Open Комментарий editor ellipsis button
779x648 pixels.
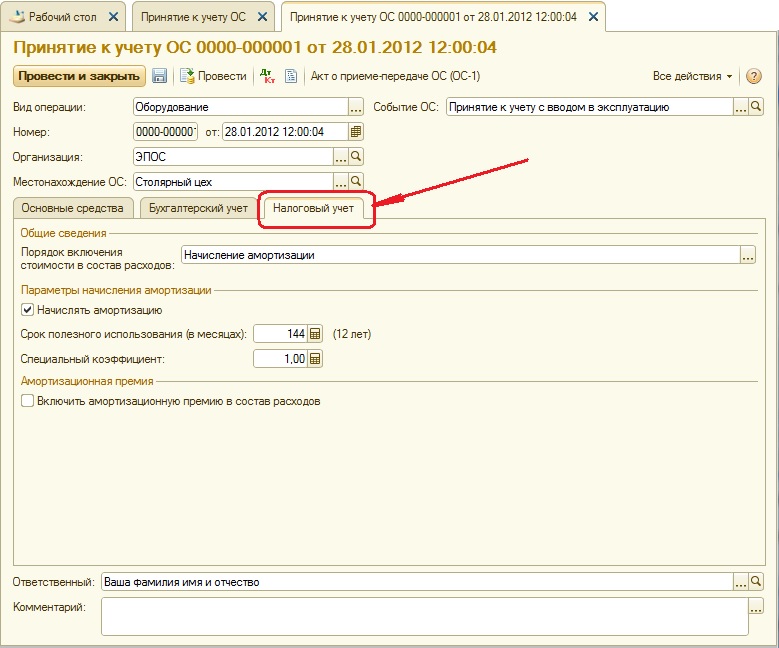coord(756,607)
